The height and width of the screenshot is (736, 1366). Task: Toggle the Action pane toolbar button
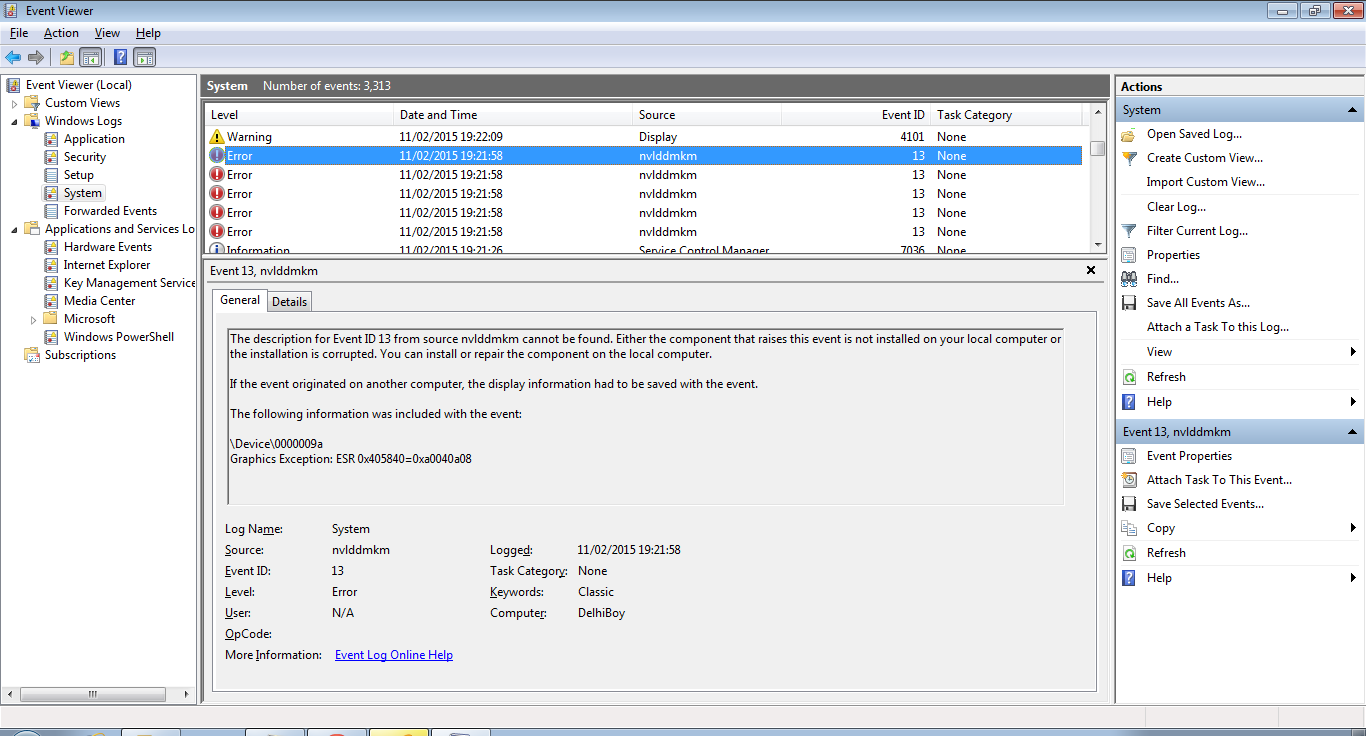[145, 57]
